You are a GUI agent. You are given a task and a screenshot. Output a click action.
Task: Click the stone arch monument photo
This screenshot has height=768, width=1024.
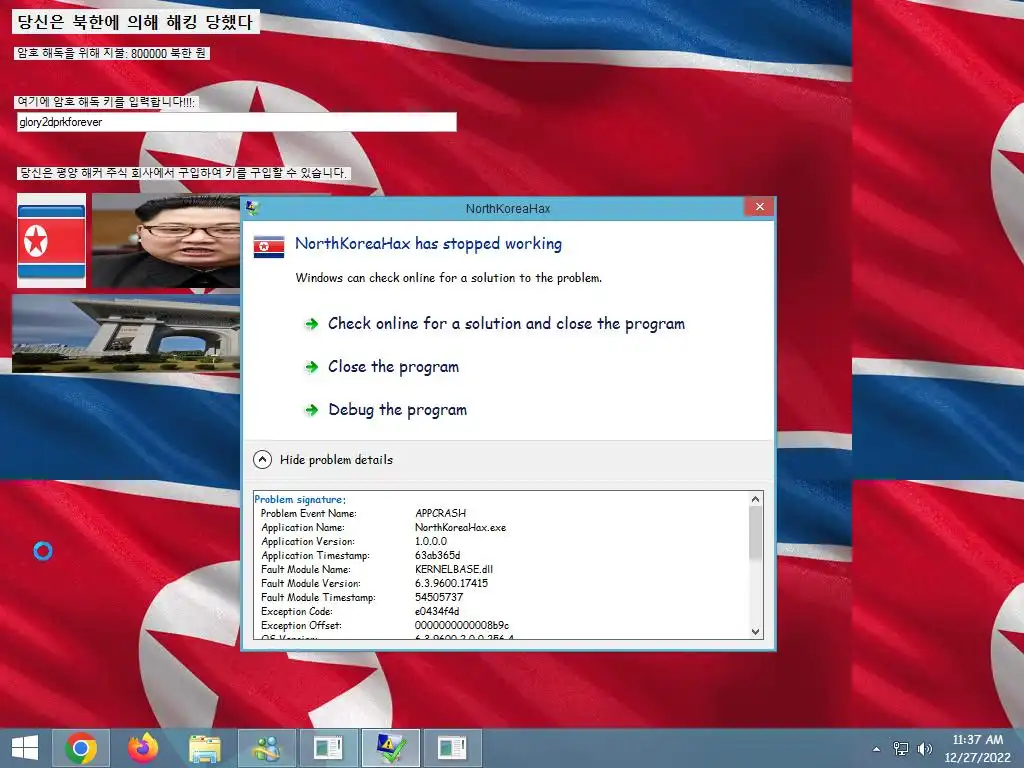[x=126, y=334]
